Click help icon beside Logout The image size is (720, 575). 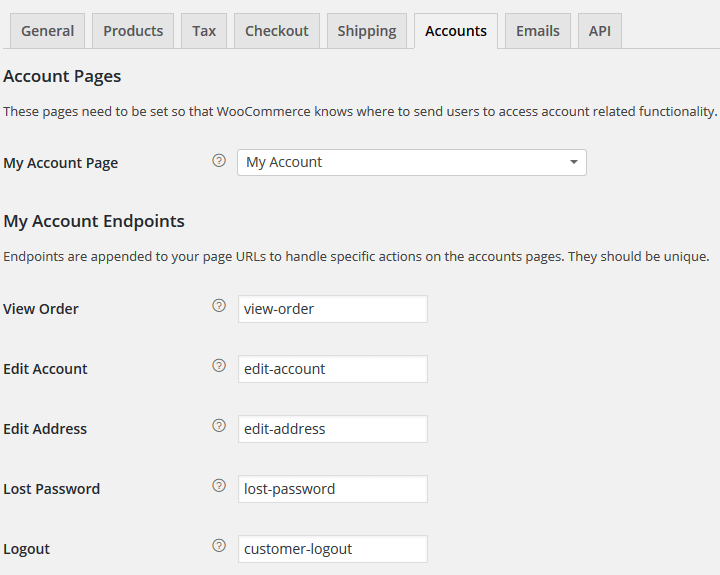click(219, 547)
